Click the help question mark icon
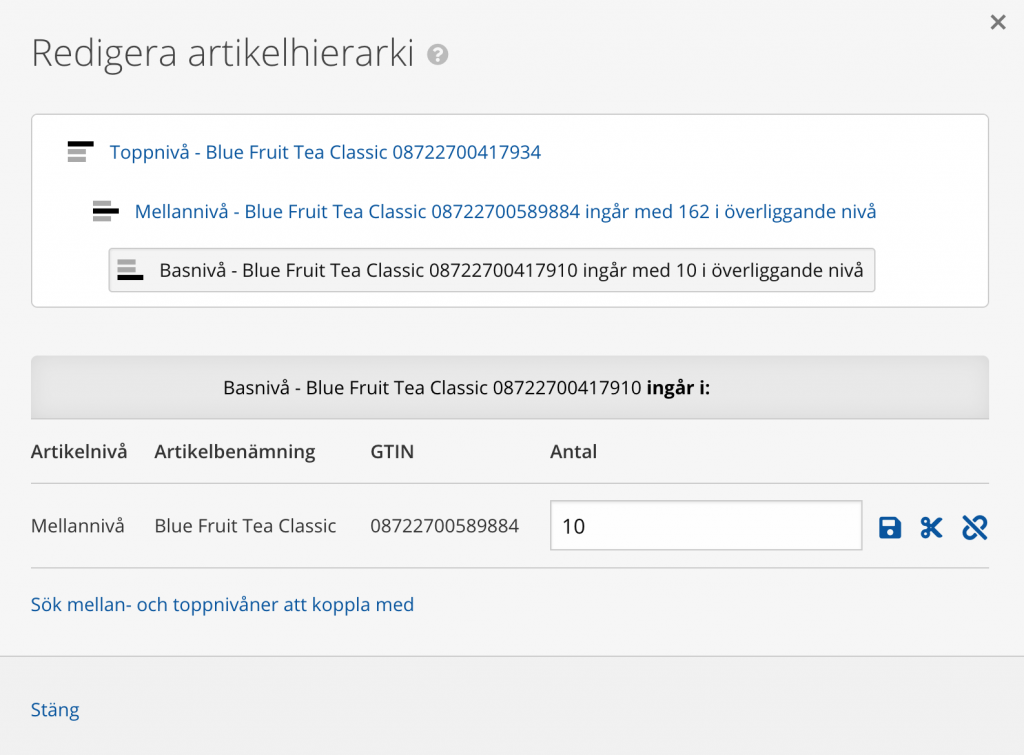The height and width of the screenshot is (755, 1024). [x=438, y=54]
